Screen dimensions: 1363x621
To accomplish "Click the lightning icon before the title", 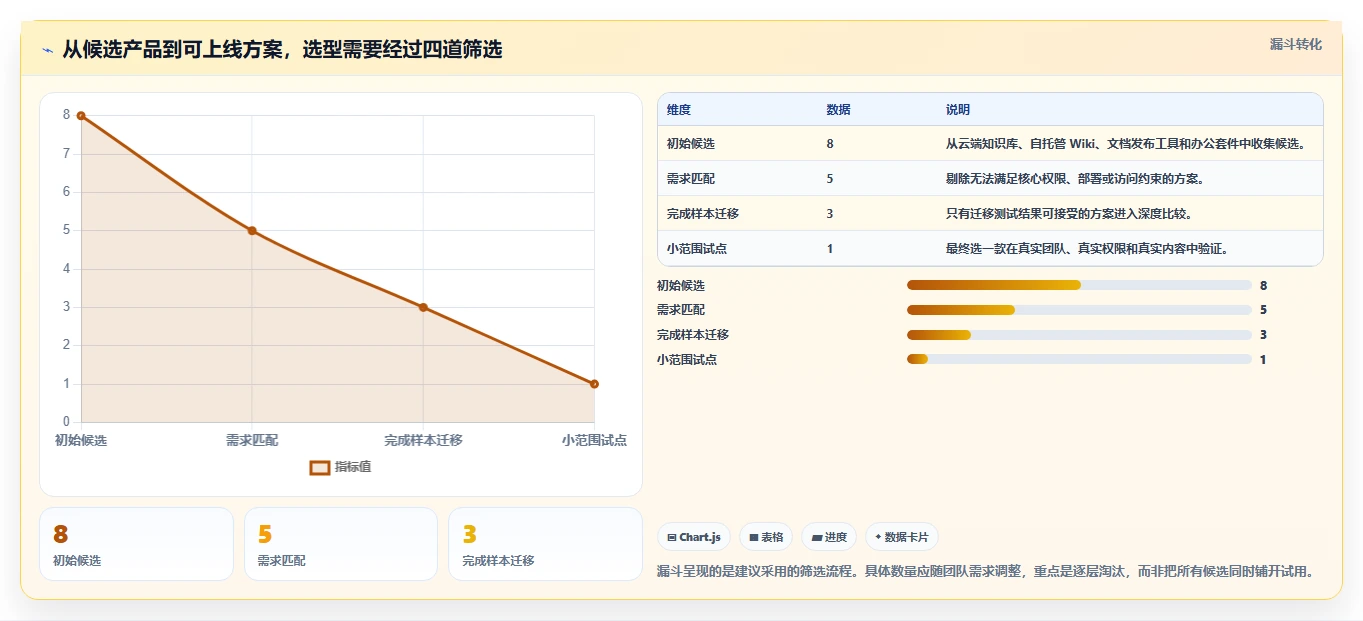I will coord(47,50).
